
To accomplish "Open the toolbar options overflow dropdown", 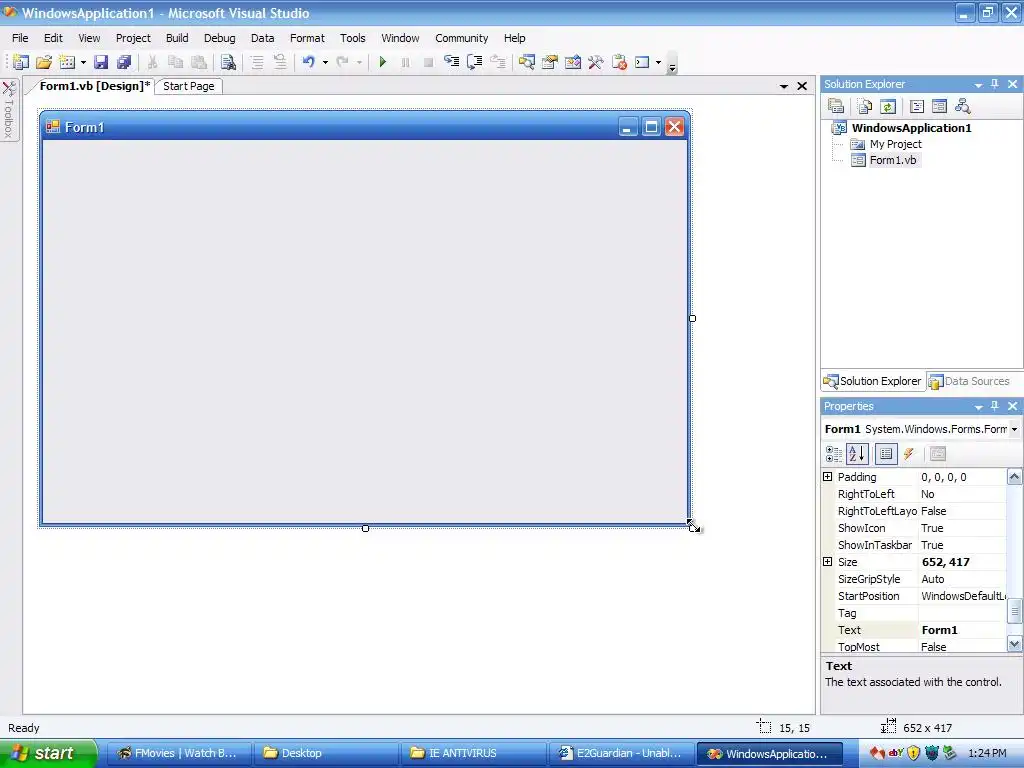I will (x=672, y=65).
